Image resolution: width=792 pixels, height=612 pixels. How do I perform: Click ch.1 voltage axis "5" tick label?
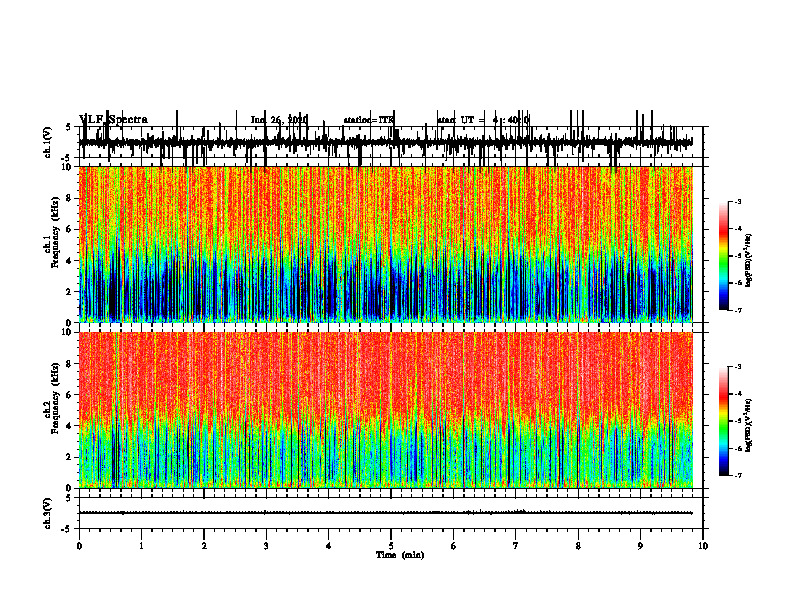tap(68, 128)
